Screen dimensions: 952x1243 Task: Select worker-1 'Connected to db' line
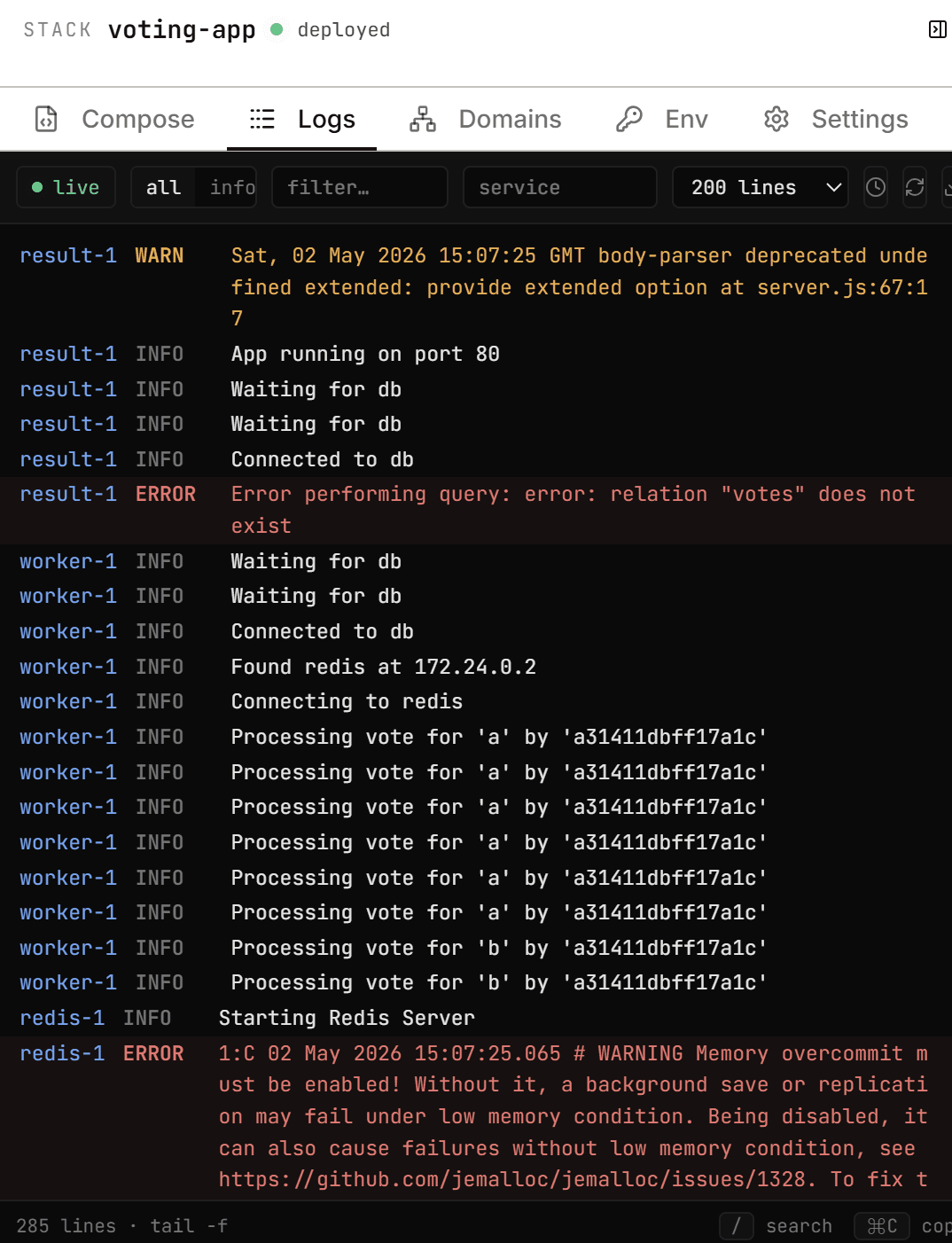tap(476, 631)
